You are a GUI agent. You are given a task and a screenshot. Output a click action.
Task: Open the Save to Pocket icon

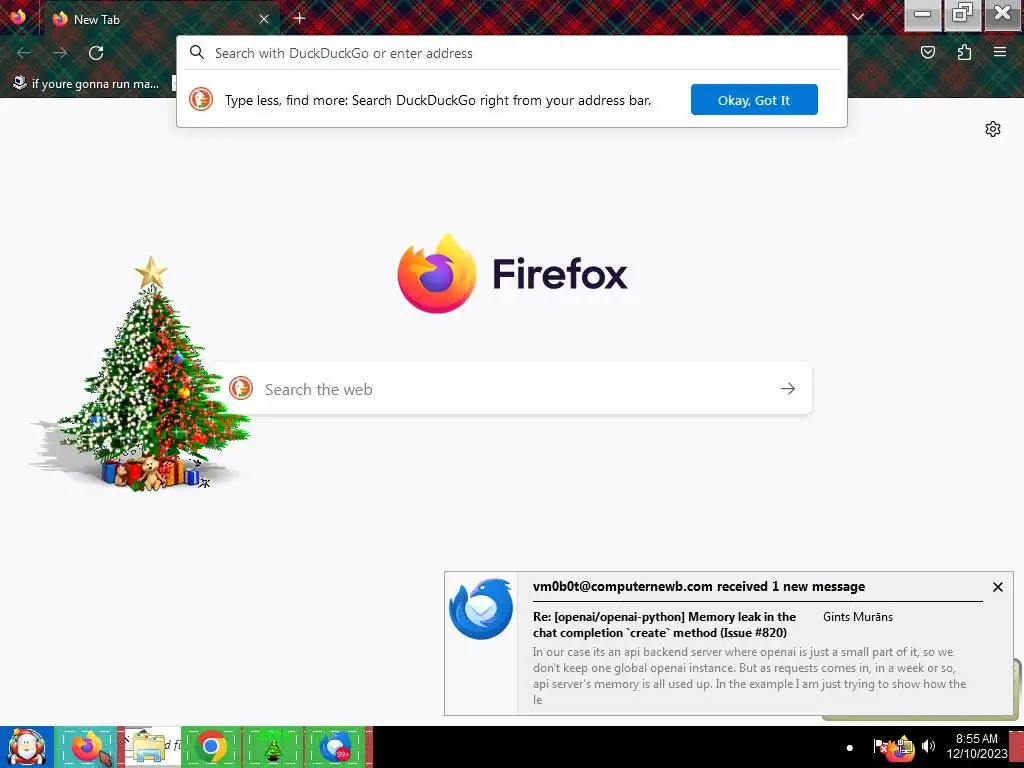tap(927, 52)
